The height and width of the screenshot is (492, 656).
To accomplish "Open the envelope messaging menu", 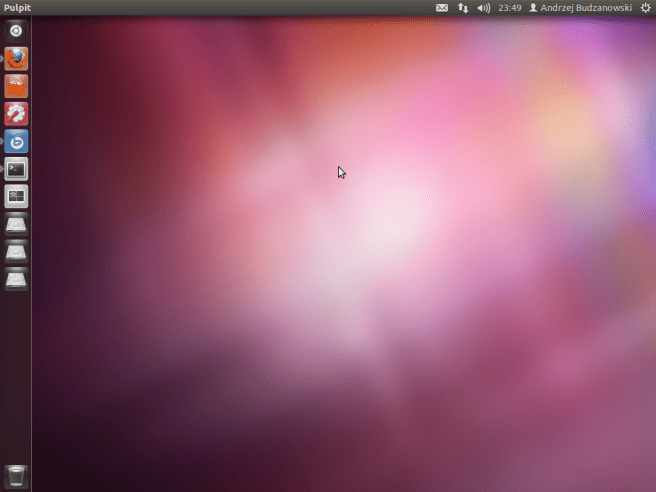I will coord(442,8).
